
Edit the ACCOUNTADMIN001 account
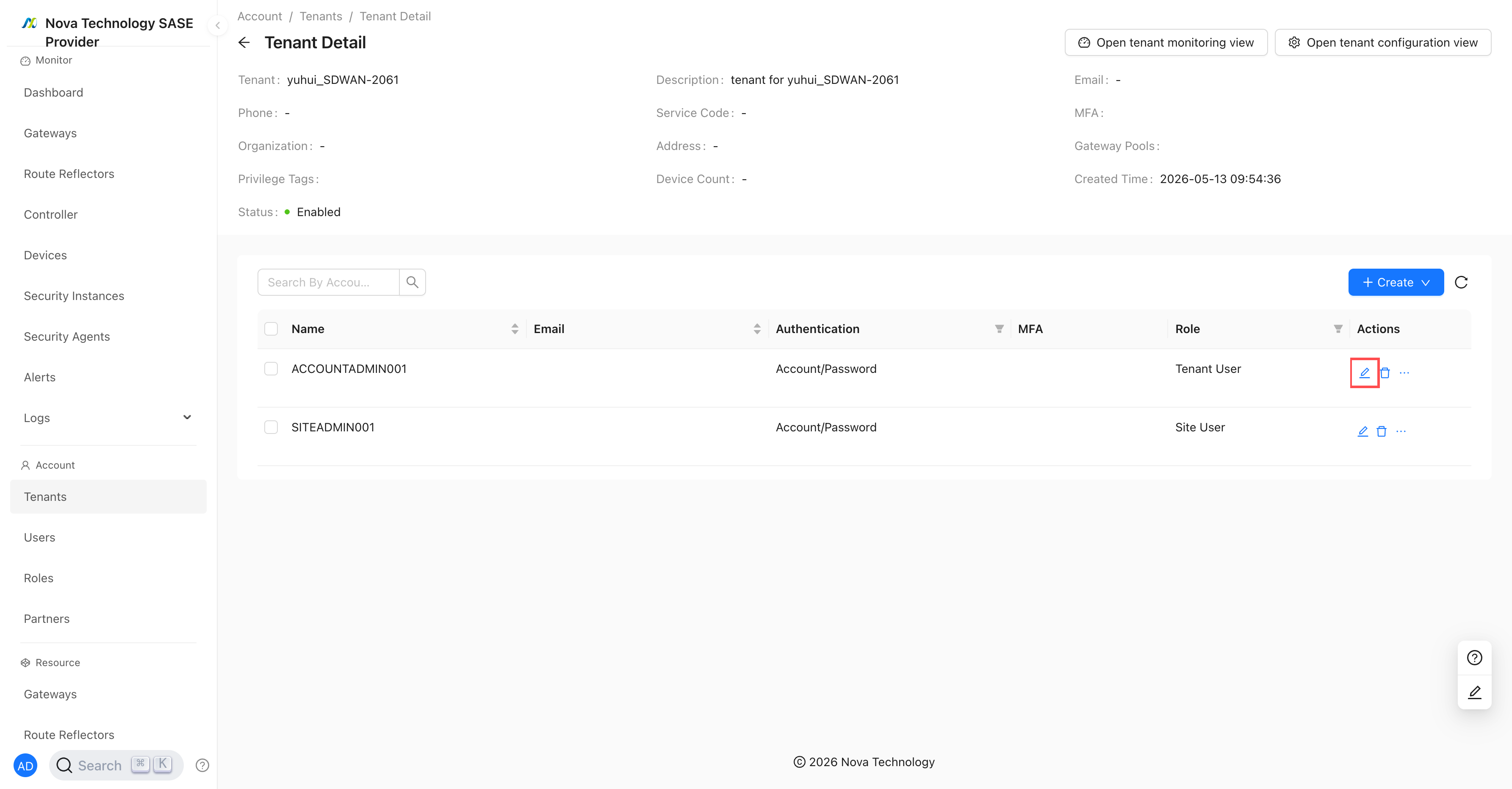[1364, 373]
